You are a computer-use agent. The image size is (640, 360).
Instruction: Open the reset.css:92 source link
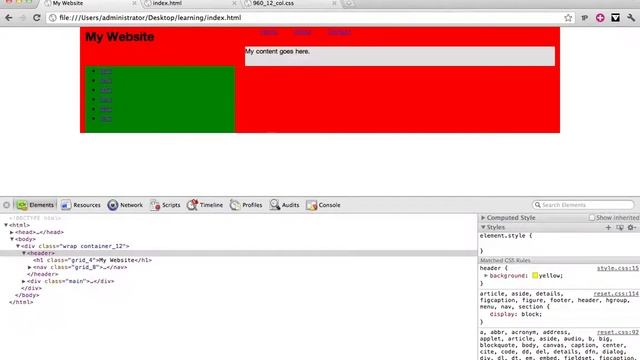click(618, 333)
